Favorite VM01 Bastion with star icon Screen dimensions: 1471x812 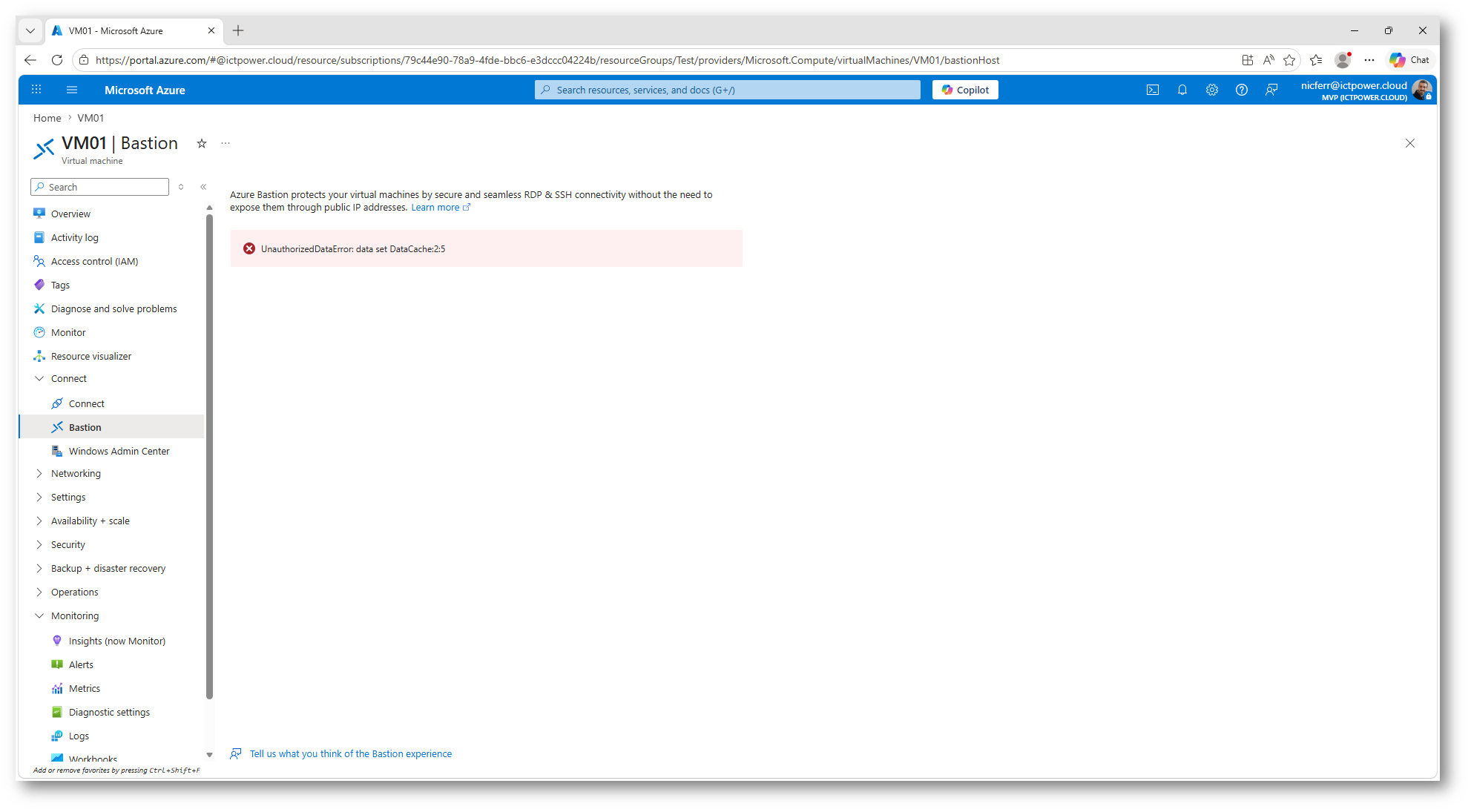click(x=202, y=143)
